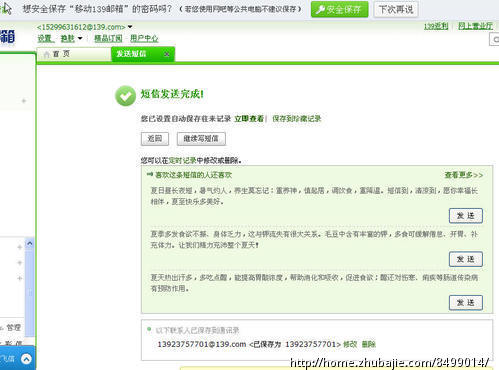The image size is (499, 370).
Task: Send the 夏天热出汗多 suggested message
Action: (466, 303)
